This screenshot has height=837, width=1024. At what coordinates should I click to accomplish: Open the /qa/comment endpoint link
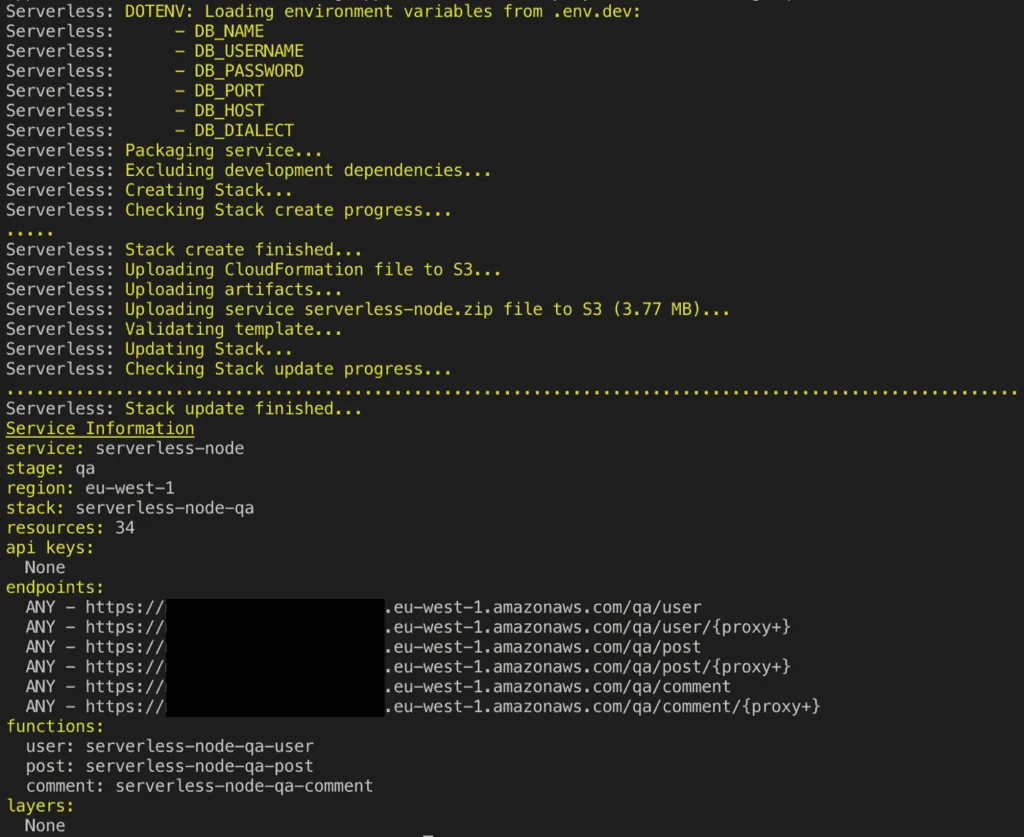pyautogui.click(x=560, y=687)
